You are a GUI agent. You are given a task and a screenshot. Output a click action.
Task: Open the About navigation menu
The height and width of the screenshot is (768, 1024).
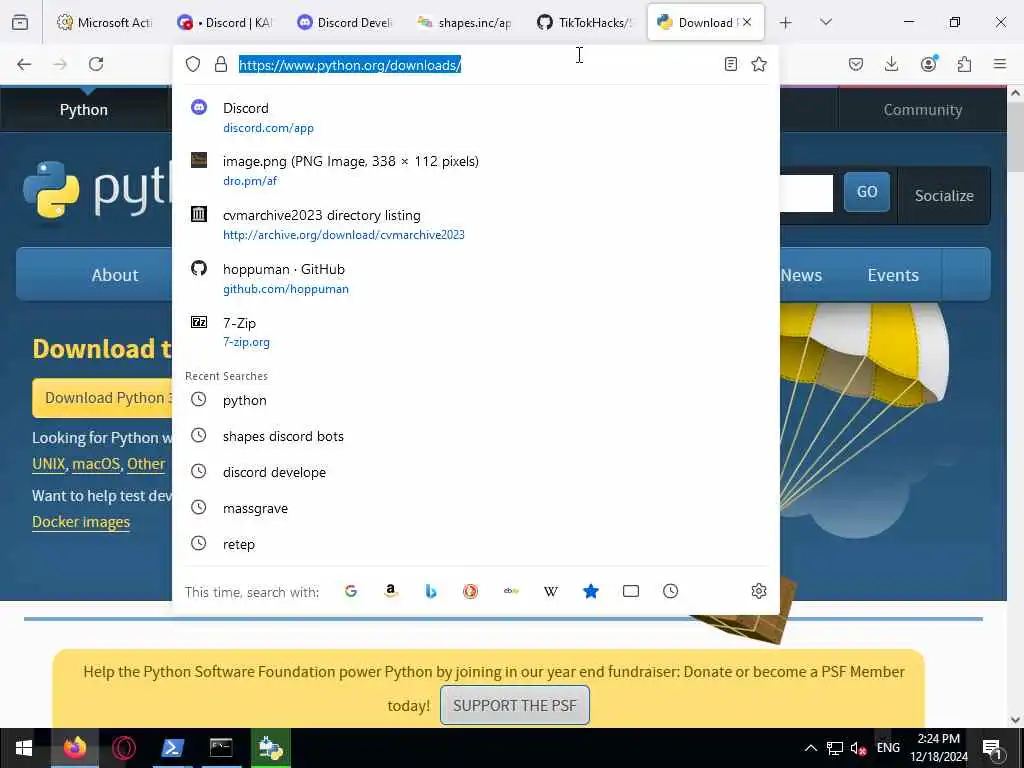point(115,275)
